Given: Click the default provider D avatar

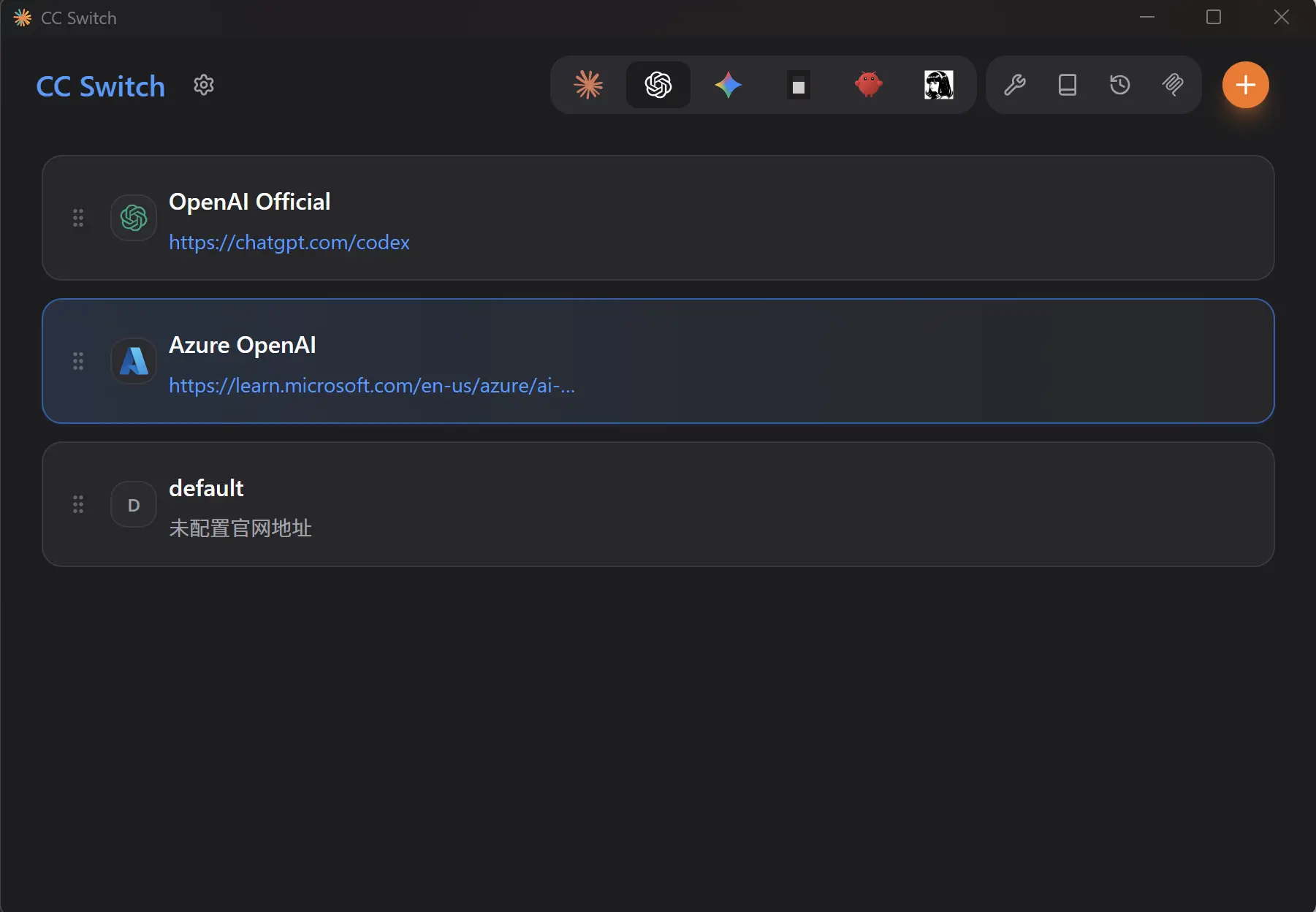Looking at the screenshot, I should 134,504.
